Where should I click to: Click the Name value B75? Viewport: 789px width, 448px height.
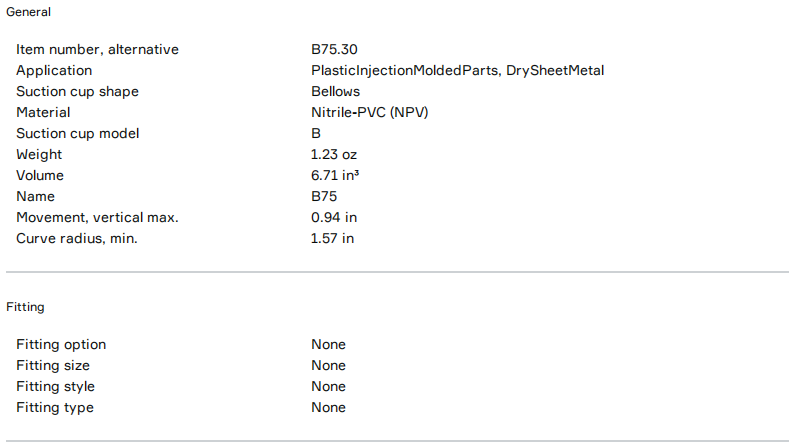[x=324, y=196]
